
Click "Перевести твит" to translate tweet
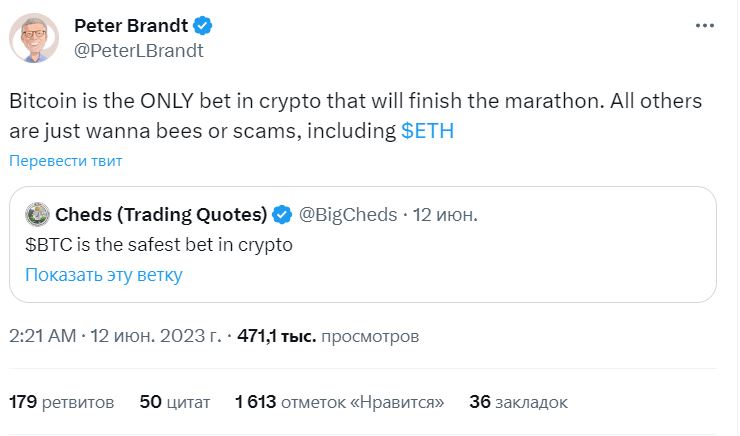click(65, 160)
